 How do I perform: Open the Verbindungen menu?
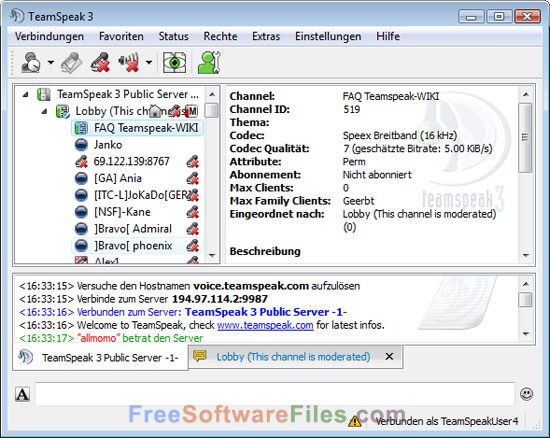49,36
